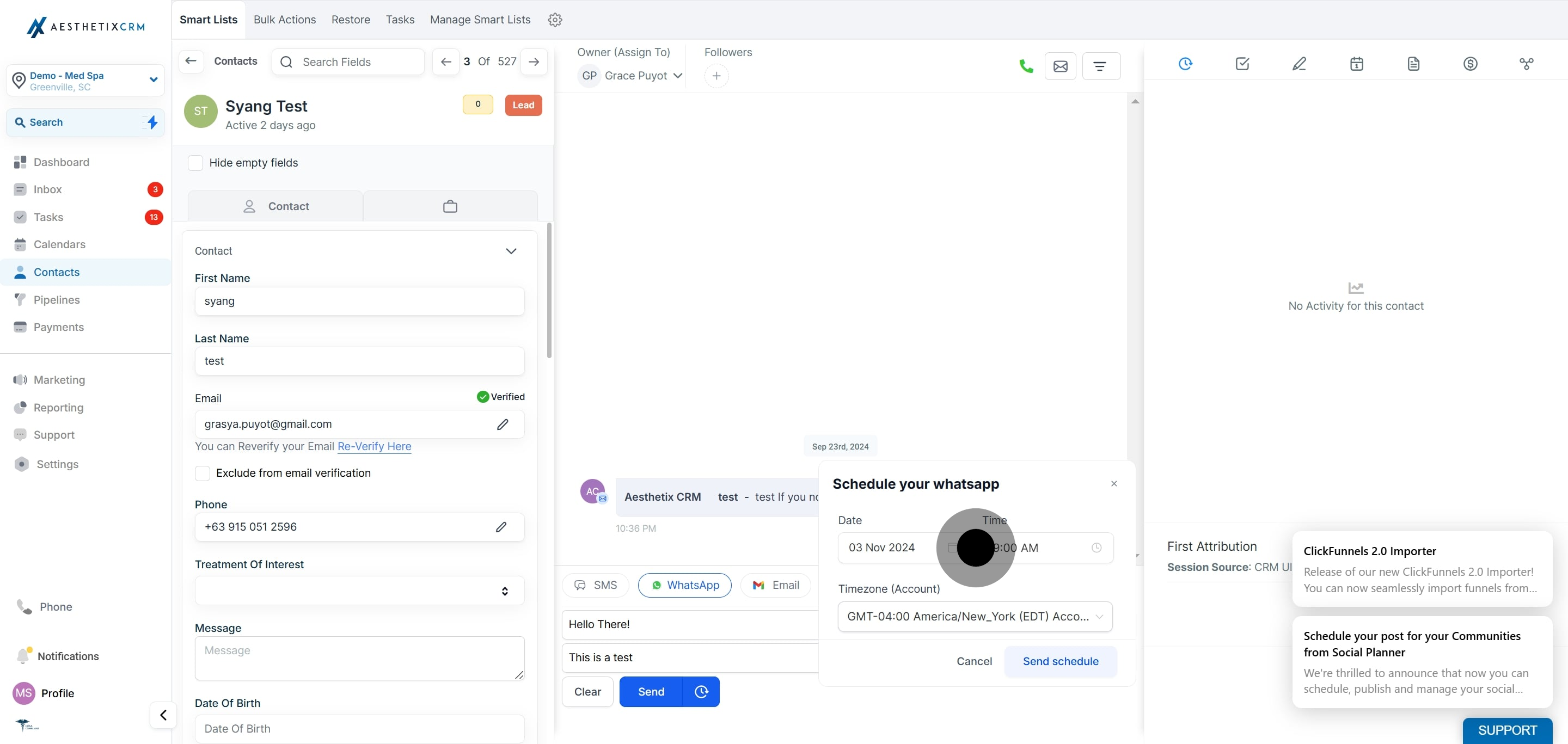Tick Exclude from email verification checkbox
1568x744 pixels.
click(x=202, y=474)
